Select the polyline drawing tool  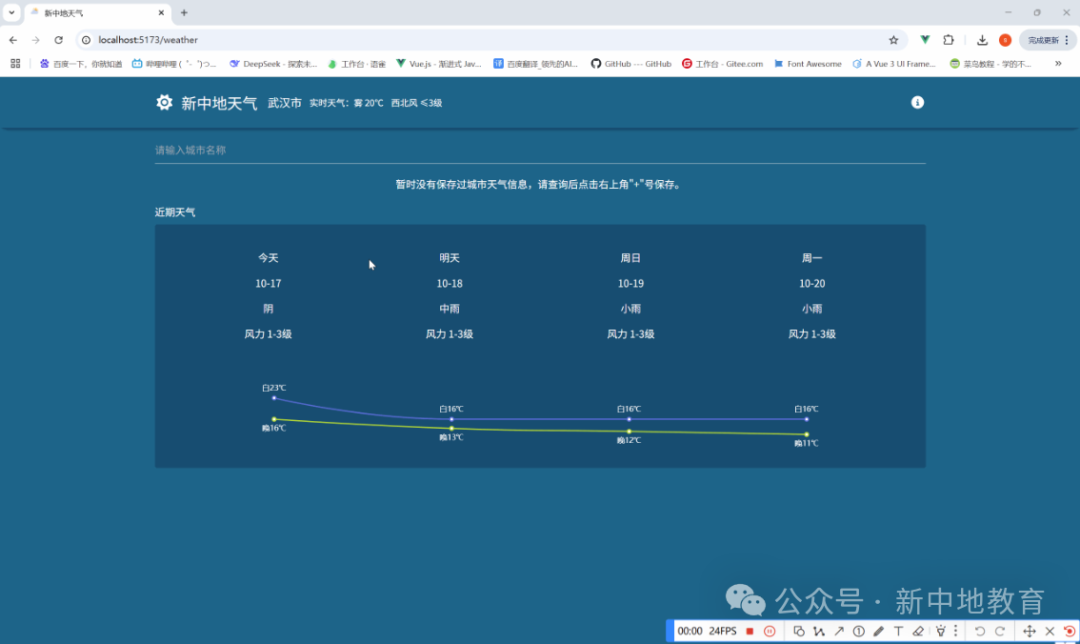818,631
